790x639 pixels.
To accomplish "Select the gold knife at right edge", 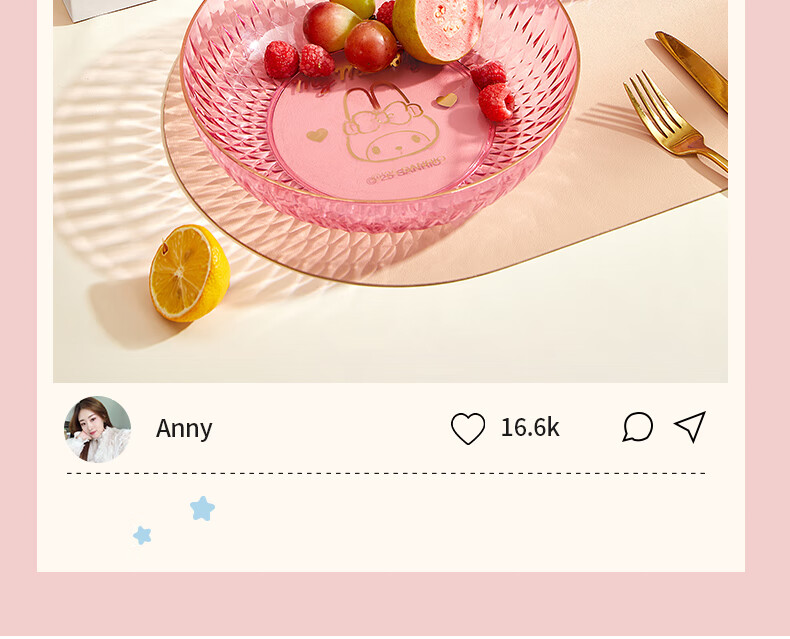I will [x=693, y=70].
